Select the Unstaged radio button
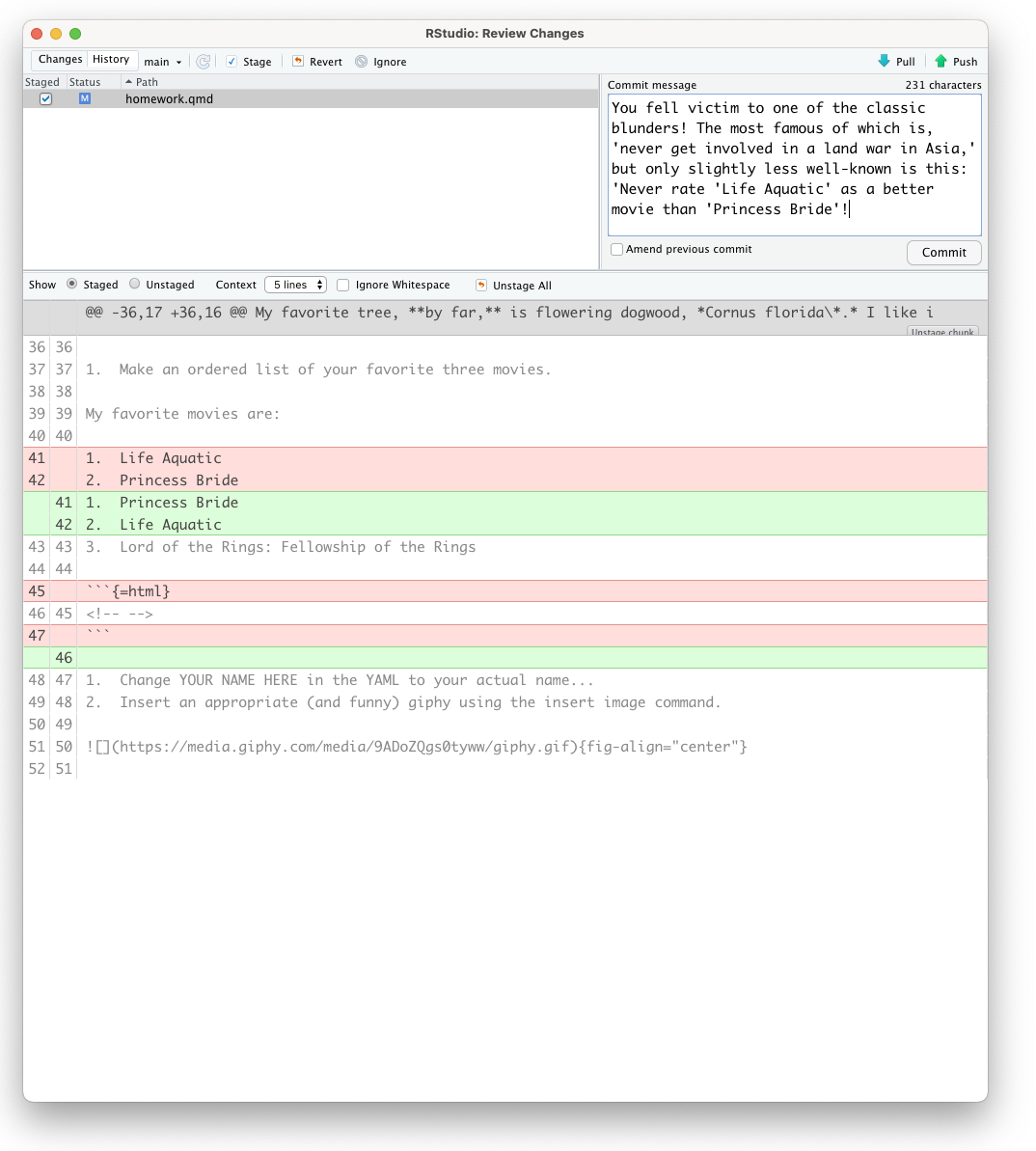Screen dimensions: 1036x1151 [133, 285]
